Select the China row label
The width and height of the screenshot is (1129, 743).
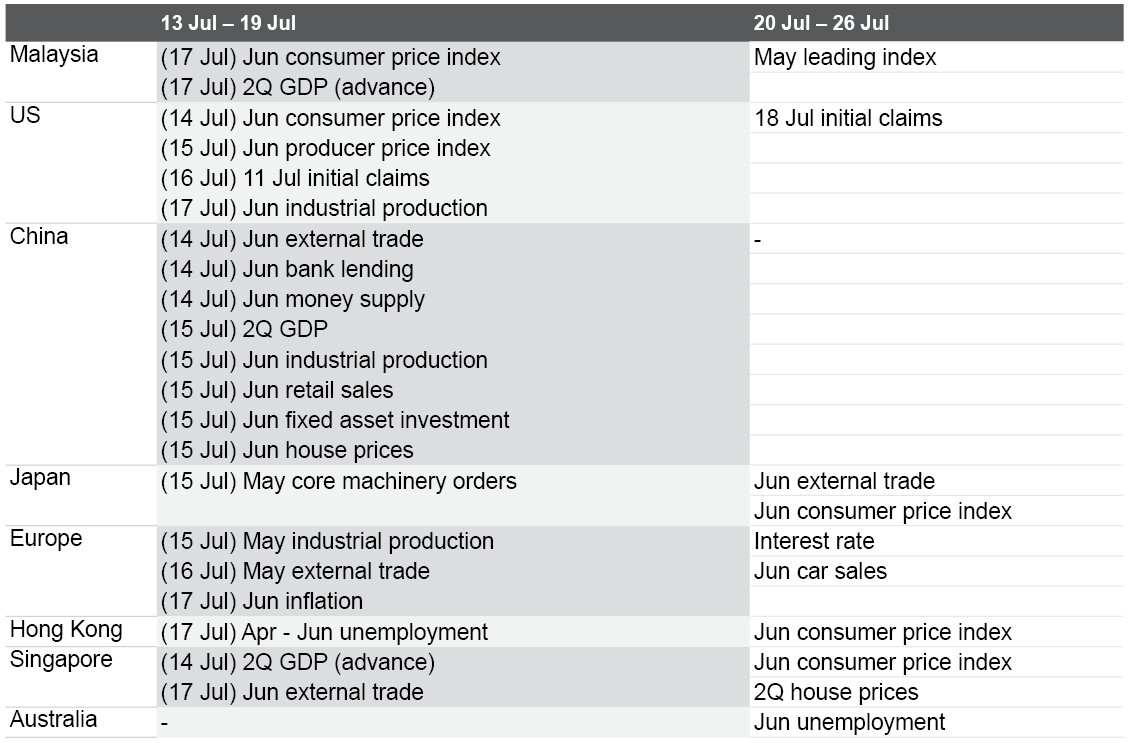pyautogui.click(x=39, y=236)
